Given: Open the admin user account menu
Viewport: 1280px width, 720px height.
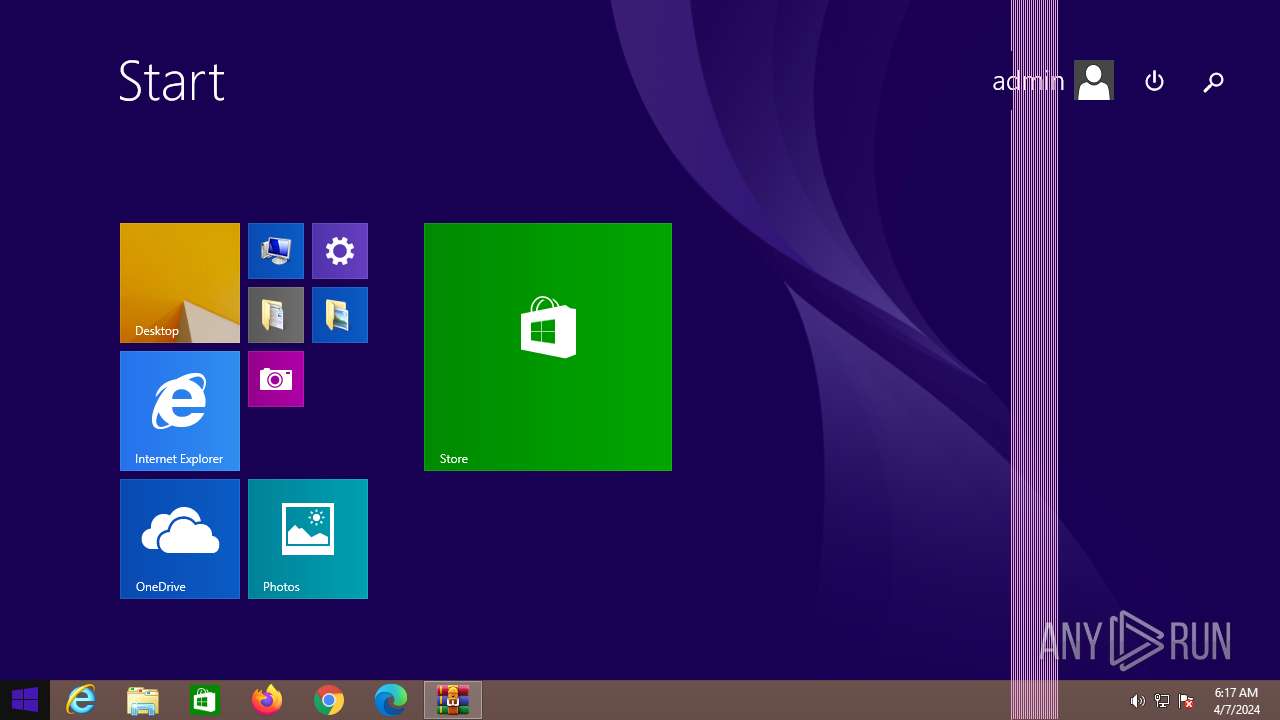Looking at the screenshot, I should 1052,81.
